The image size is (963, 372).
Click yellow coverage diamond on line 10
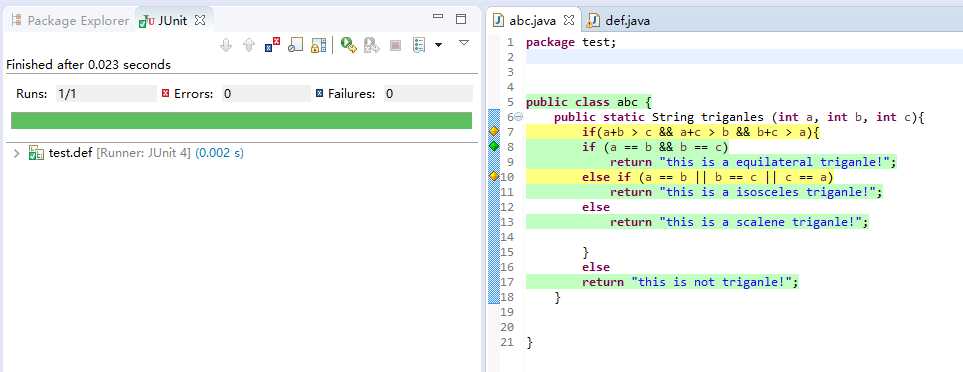(x=493, y=177)
